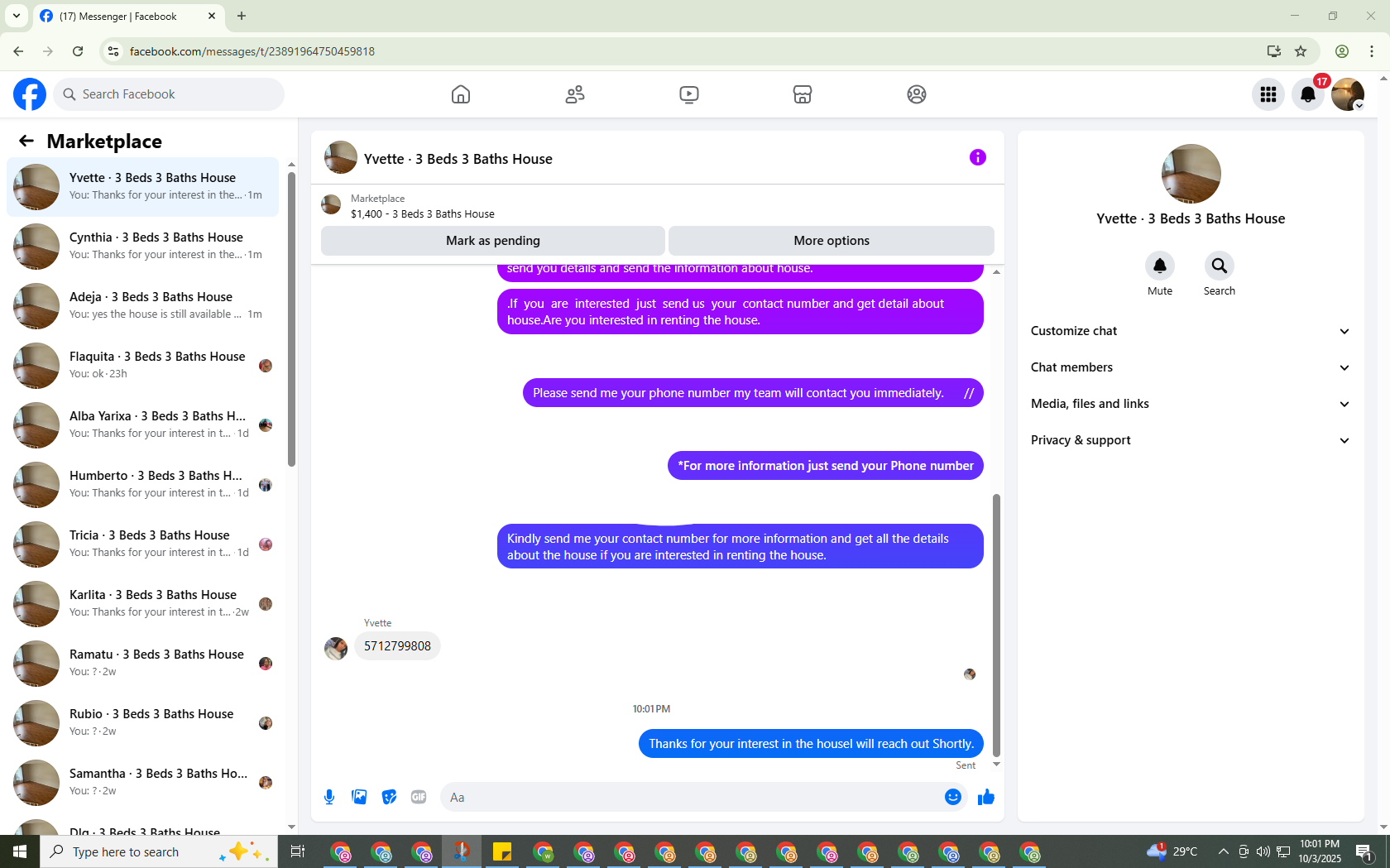
Task: Open the Karlita conversation
Action: [142, 604]
